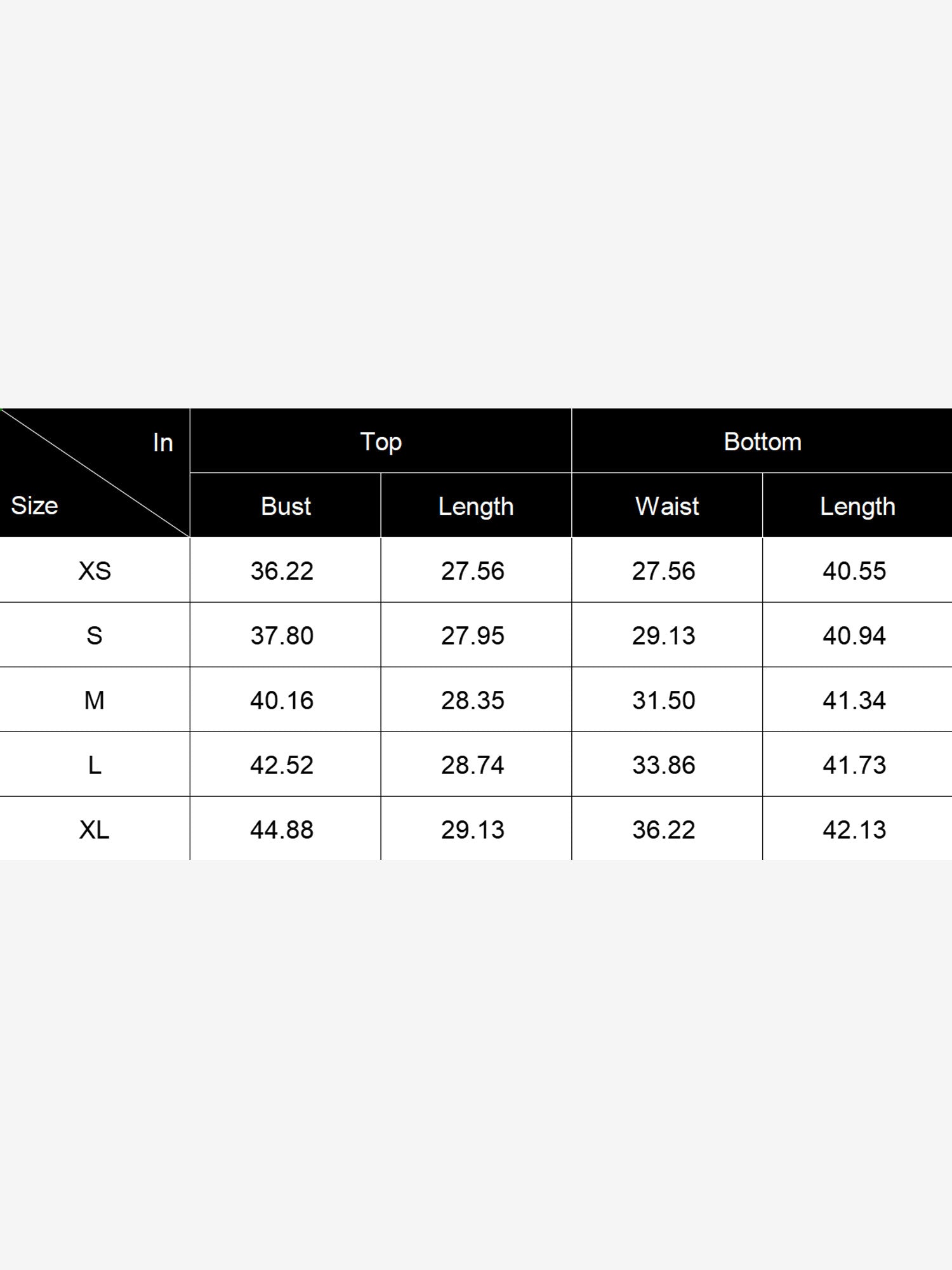Click the XL bust value 44.88
The width and height of the screenshot is (952, 1270).
pos(282,830)
